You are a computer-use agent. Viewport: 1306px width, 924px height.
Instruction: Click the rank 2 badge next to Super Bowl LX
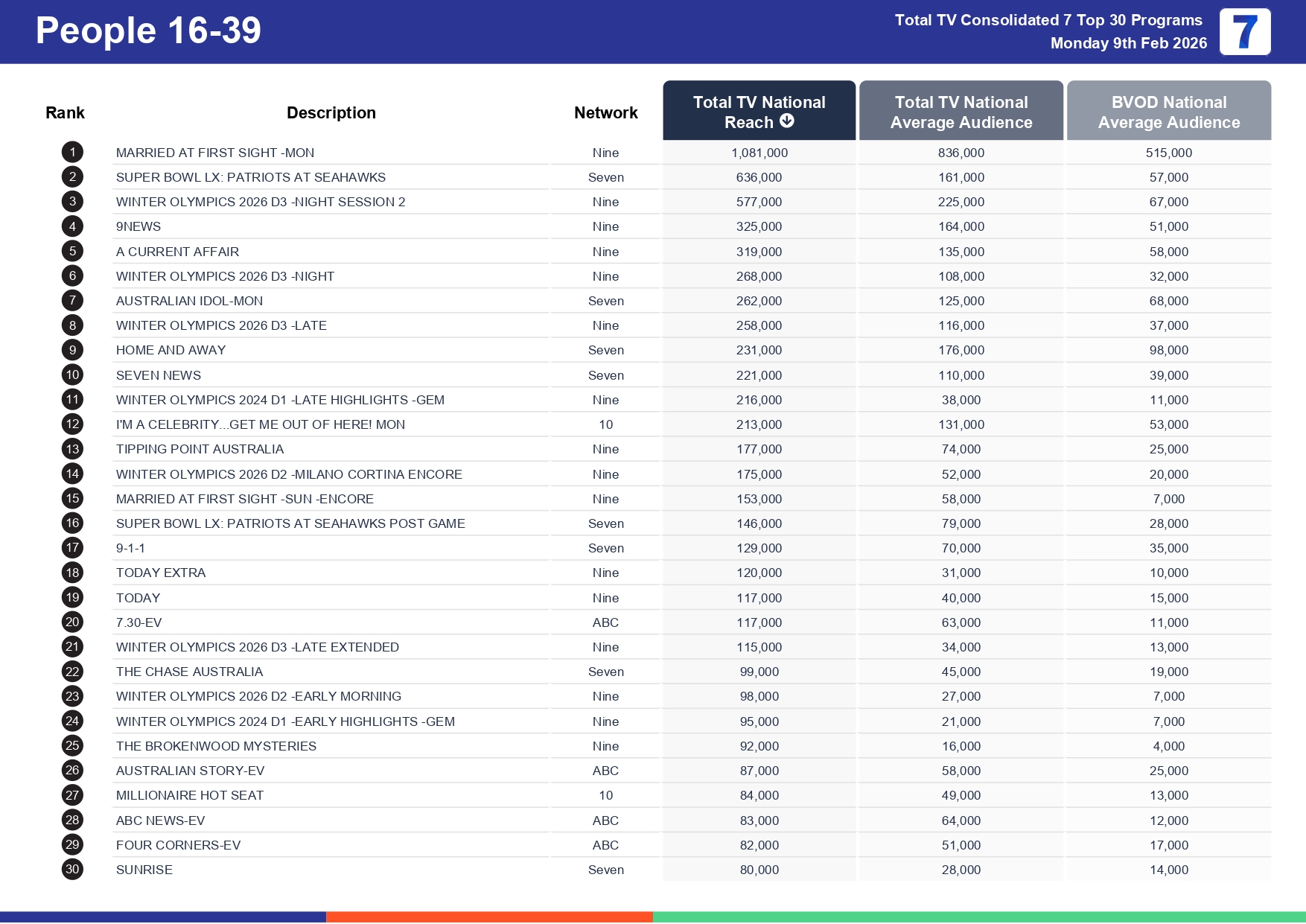(72, 177)
